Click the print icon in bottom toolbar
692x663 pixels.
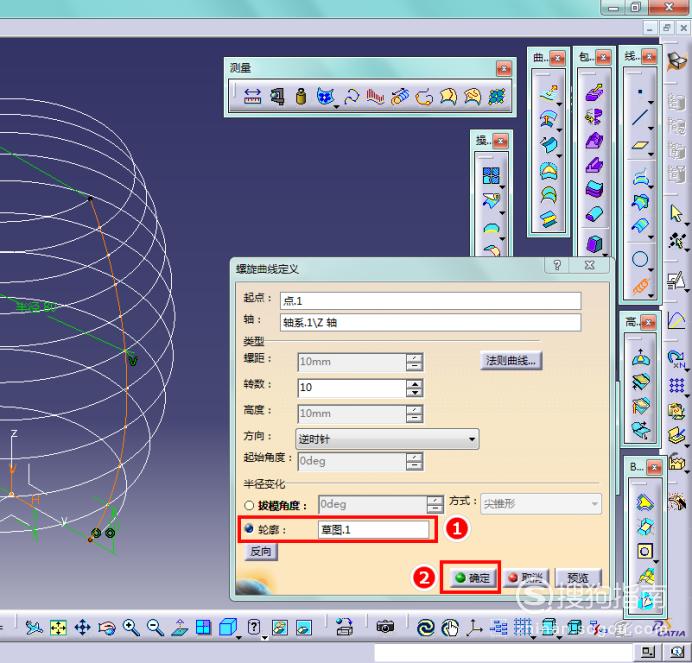(x=344, y=627)
